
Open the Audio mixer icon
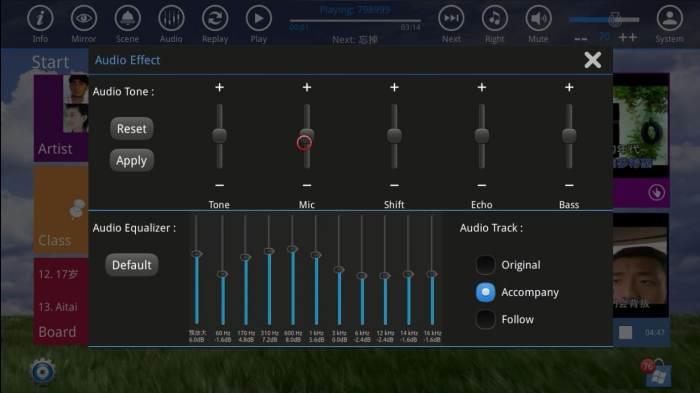point(171,19)
